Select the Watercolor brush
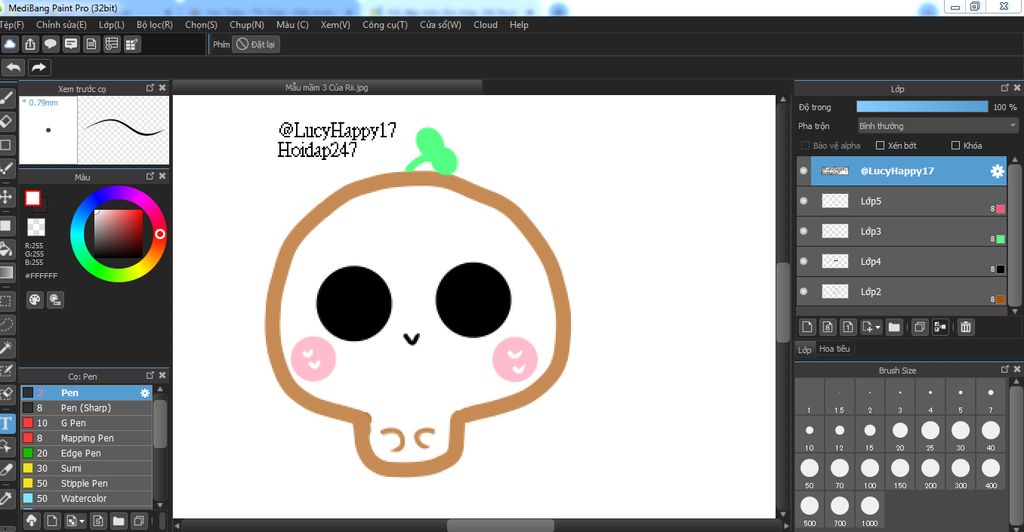The image size is (1024, 532). 87,499
